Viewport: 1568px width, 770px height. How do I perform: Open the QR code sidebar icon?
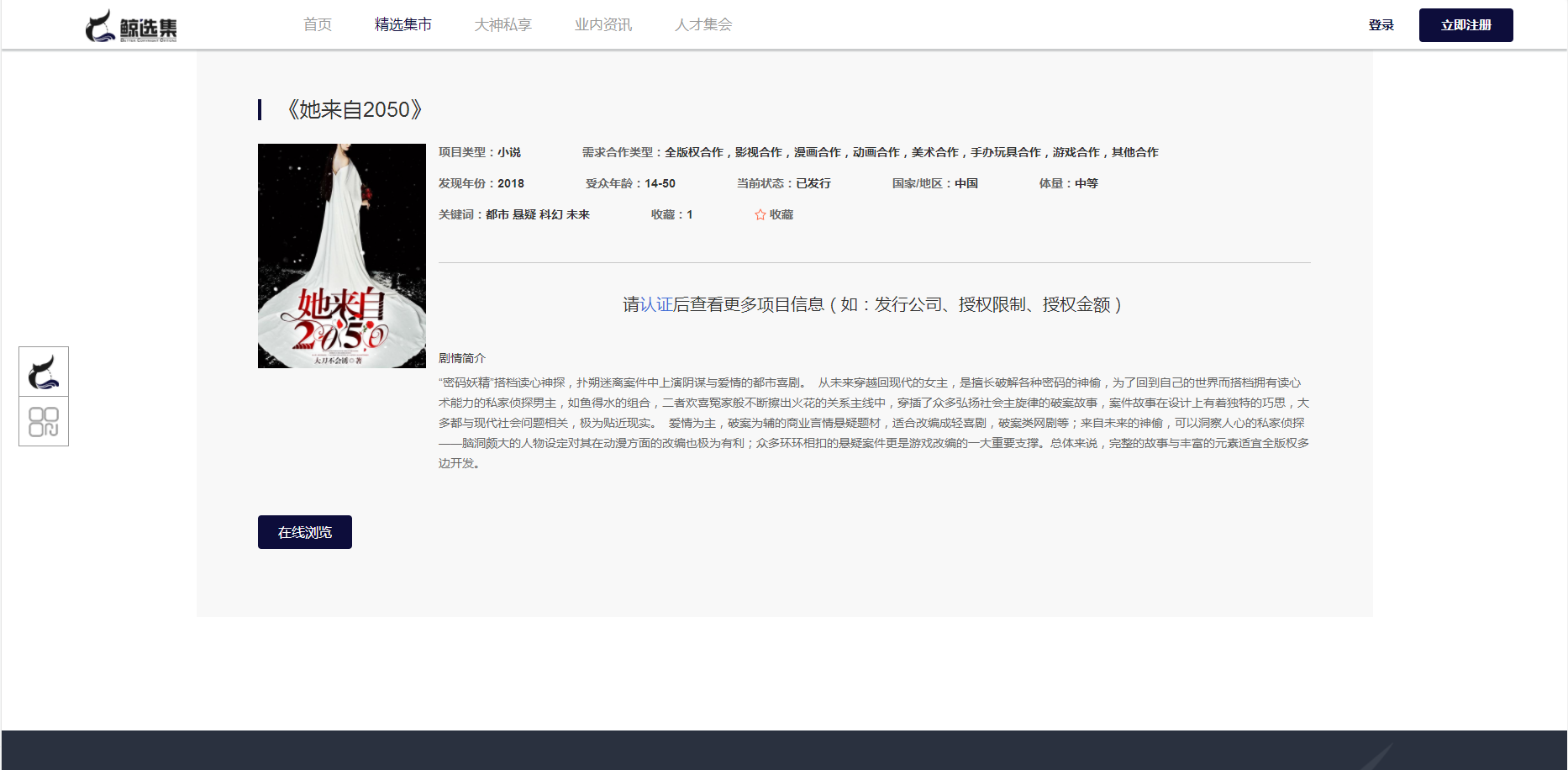coord(44,421)
